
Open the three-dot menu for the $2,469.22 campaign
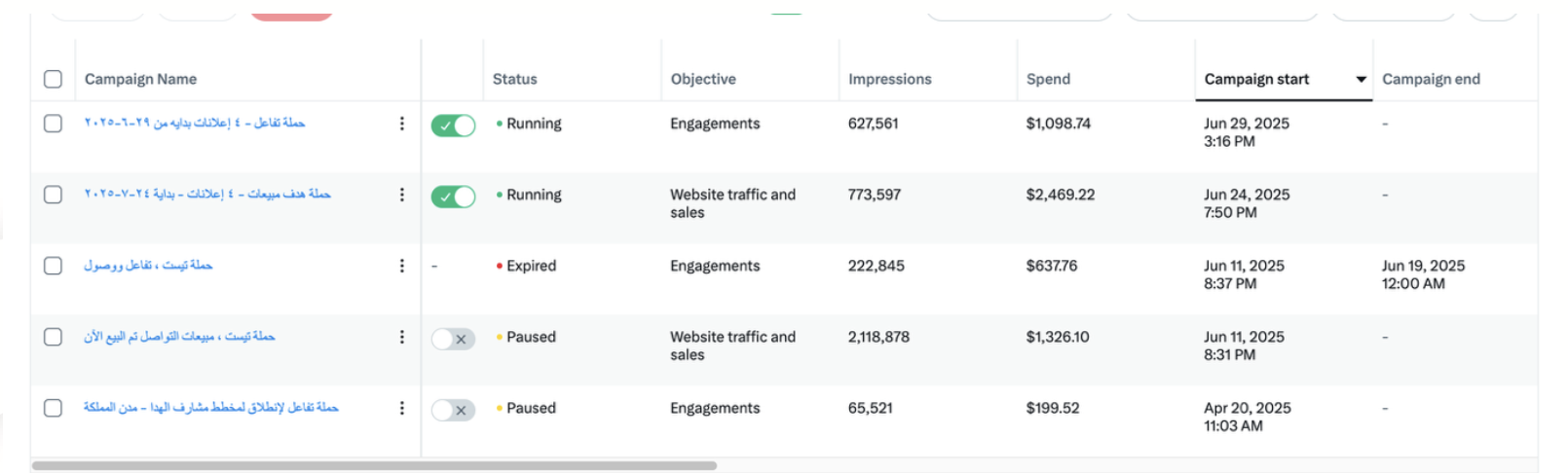(401, 195)
